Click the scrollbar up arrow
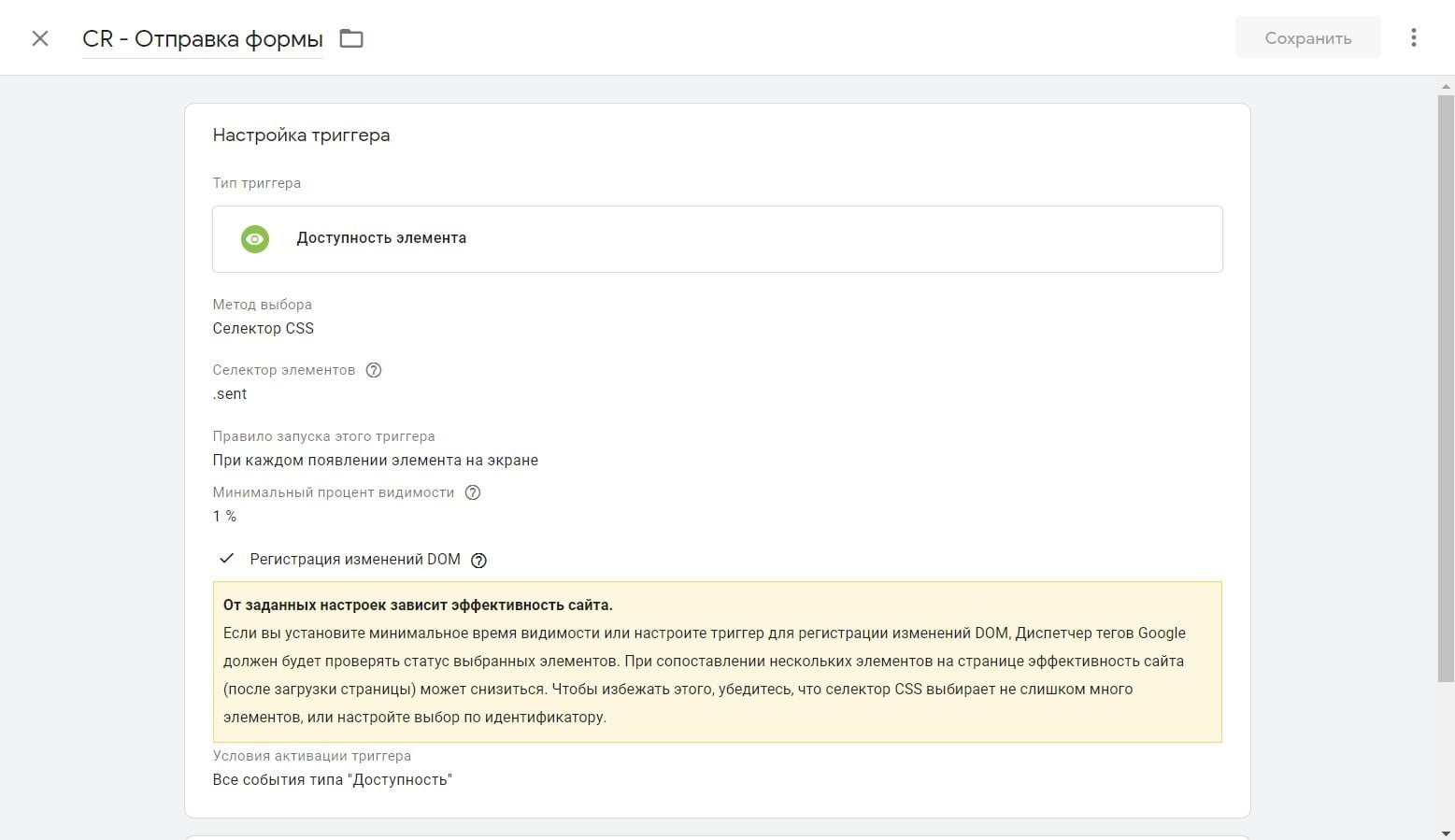The image size is (1455, 840). point(1446,87)
